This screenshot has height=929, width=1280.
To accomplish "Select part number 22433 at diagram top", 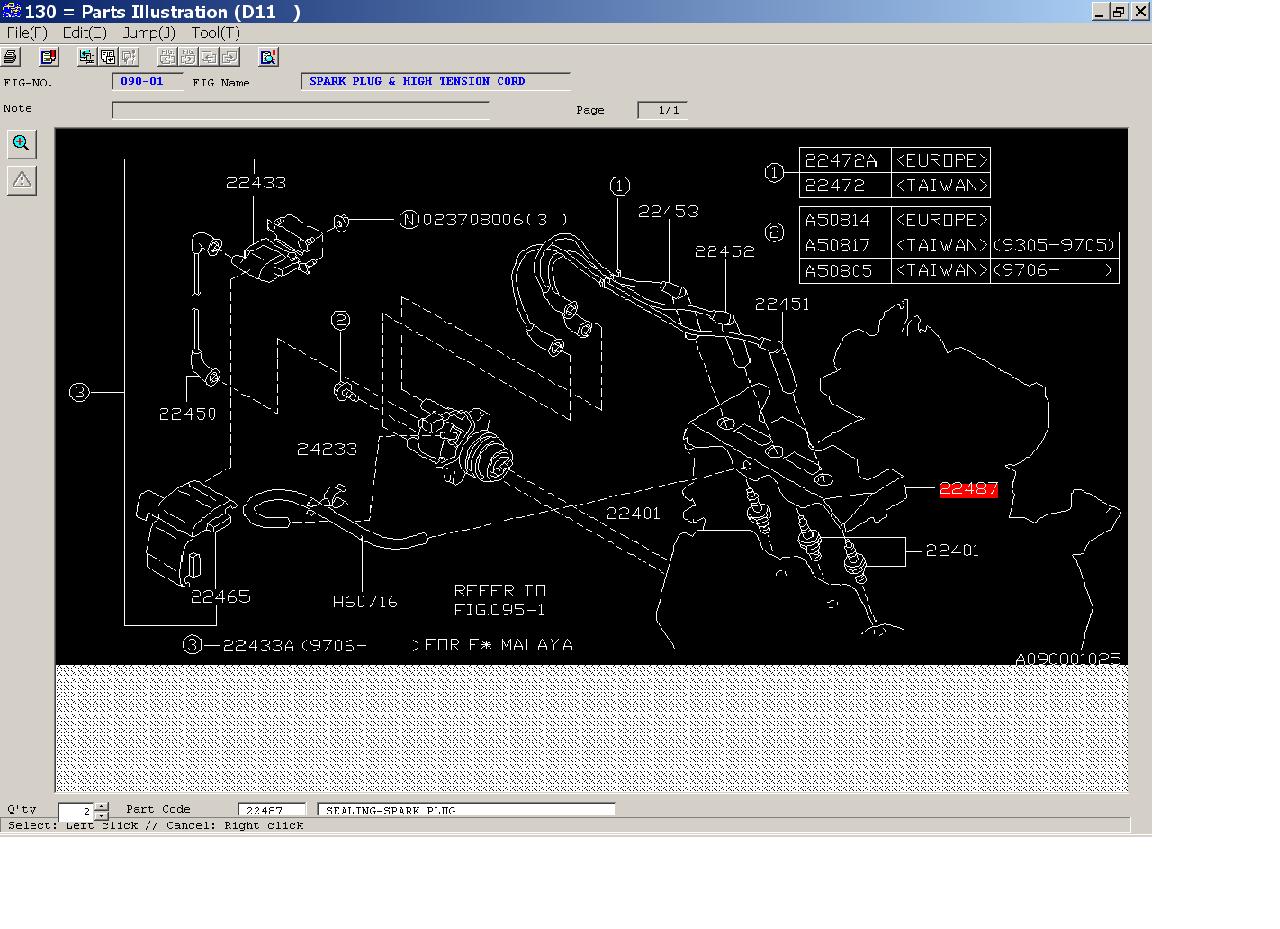I will (x=256, y=182).
